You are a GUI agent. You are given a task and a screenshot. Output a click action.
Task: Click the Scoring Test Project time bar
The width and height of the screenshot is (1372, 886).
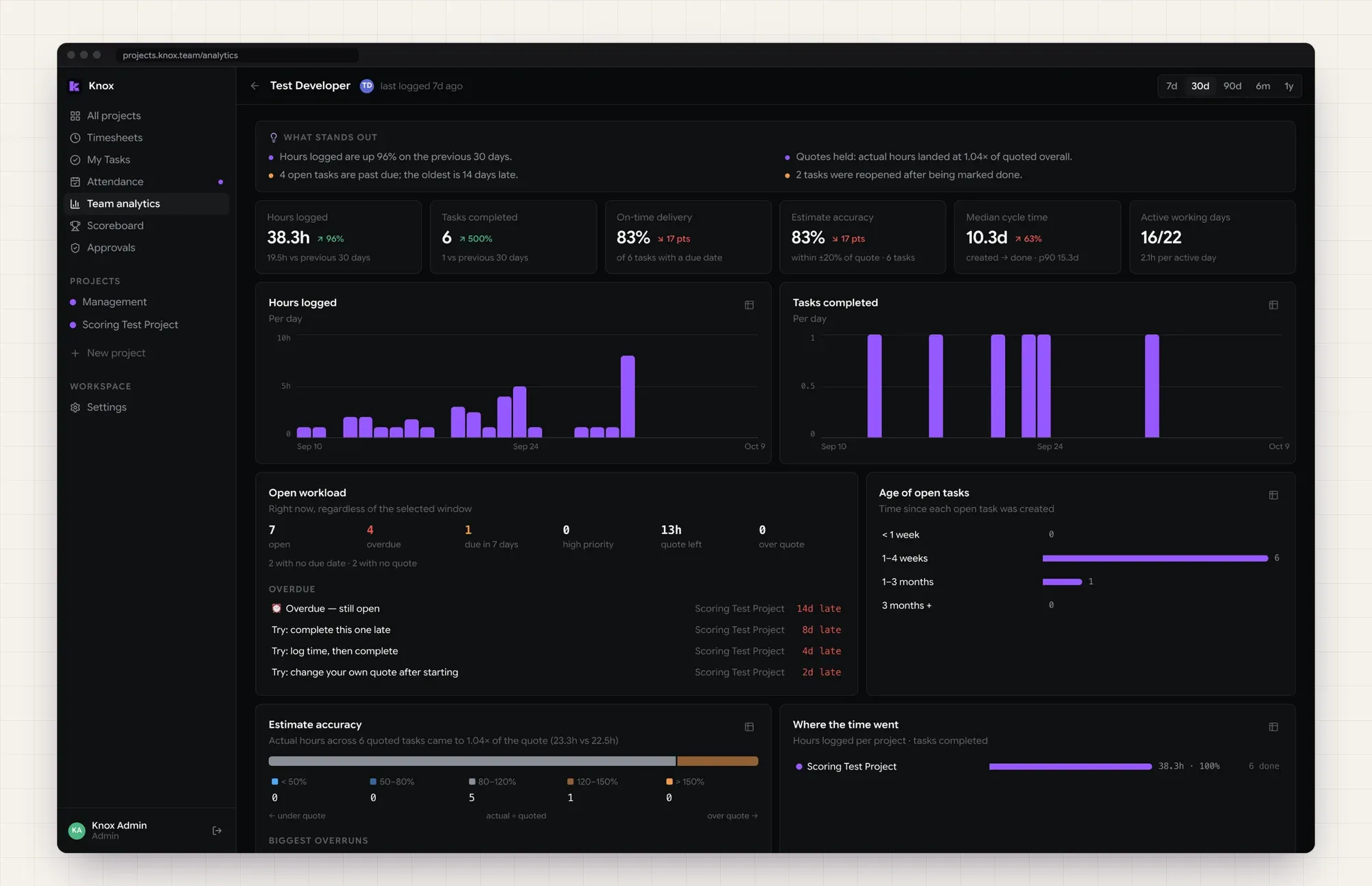[1070, 767]
